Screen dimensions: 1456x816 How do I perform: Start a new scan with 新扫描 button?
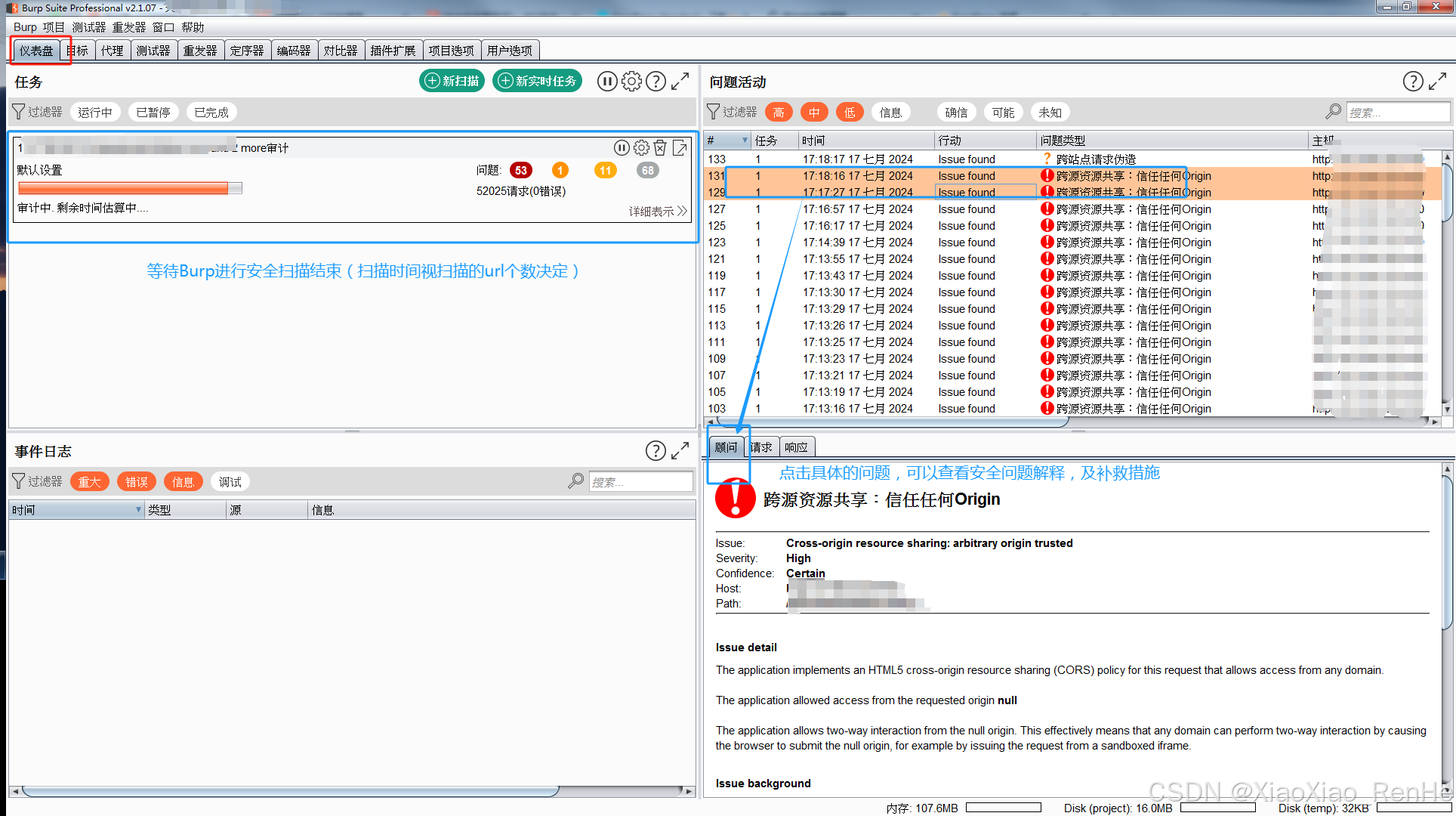(x=452, y=81)
